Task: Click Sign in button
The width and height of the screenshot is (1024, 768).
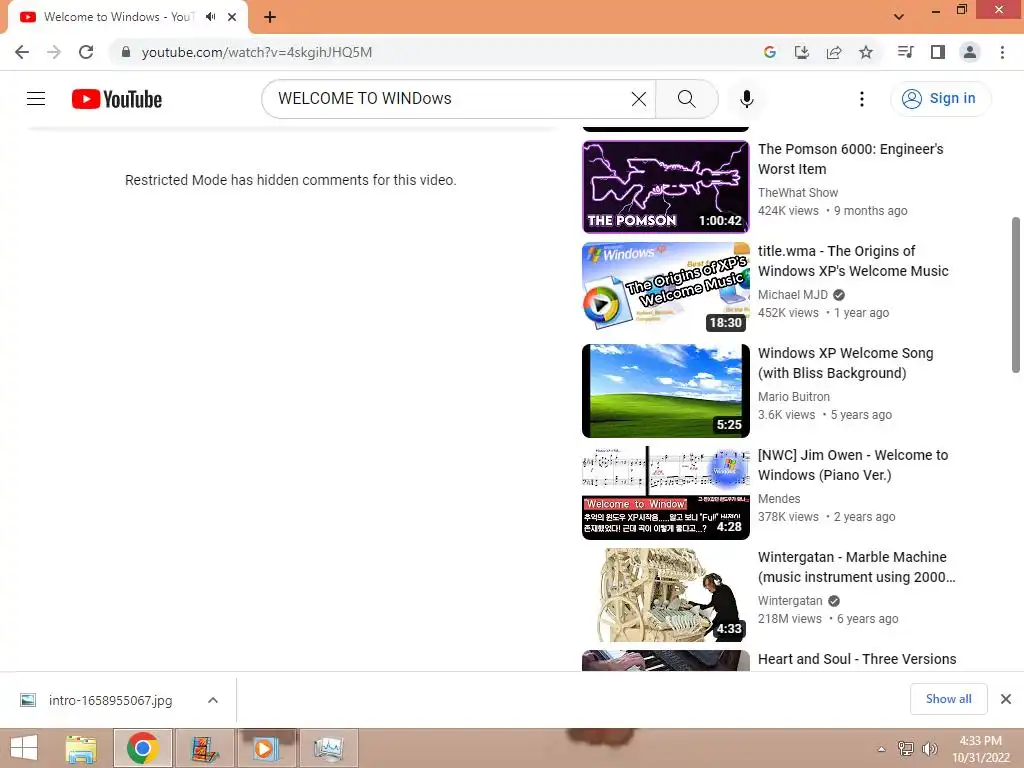Action: point(940,99)
